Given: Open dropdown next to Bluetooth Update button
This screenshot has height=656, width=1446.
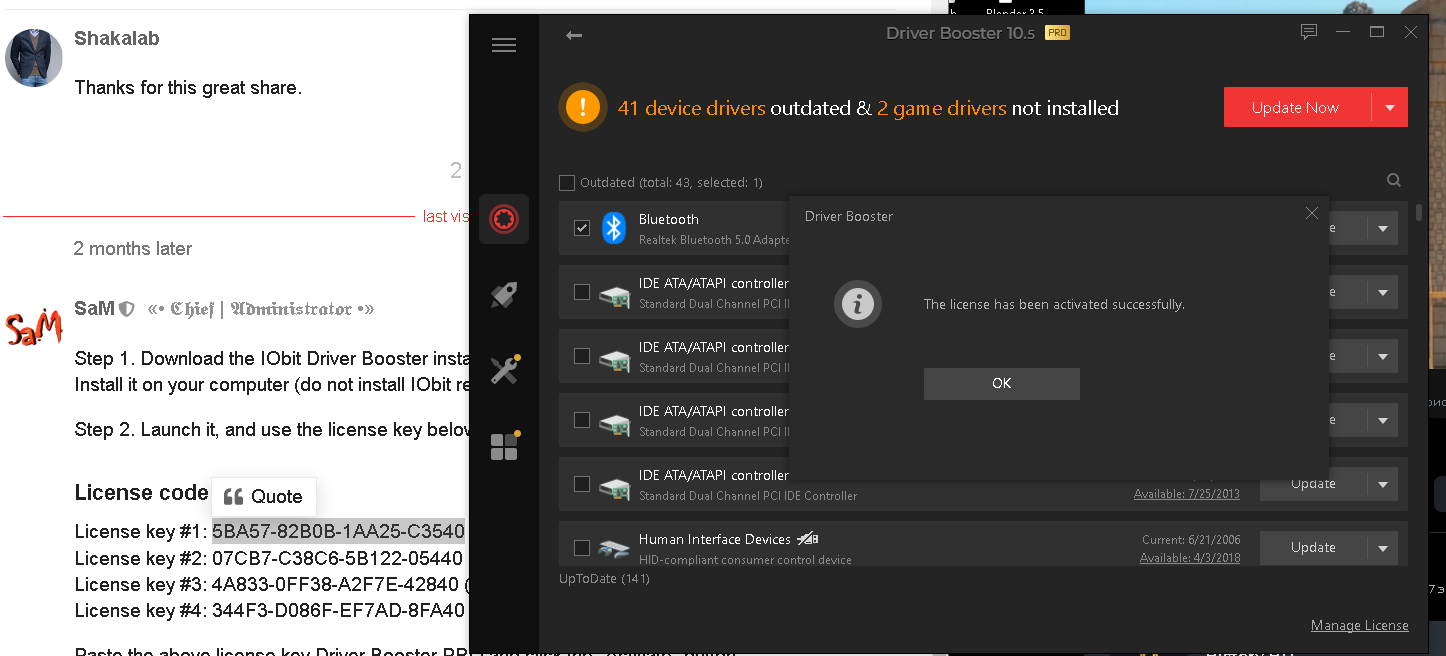Looking at the screenshot, I should tap(1383, 228).
